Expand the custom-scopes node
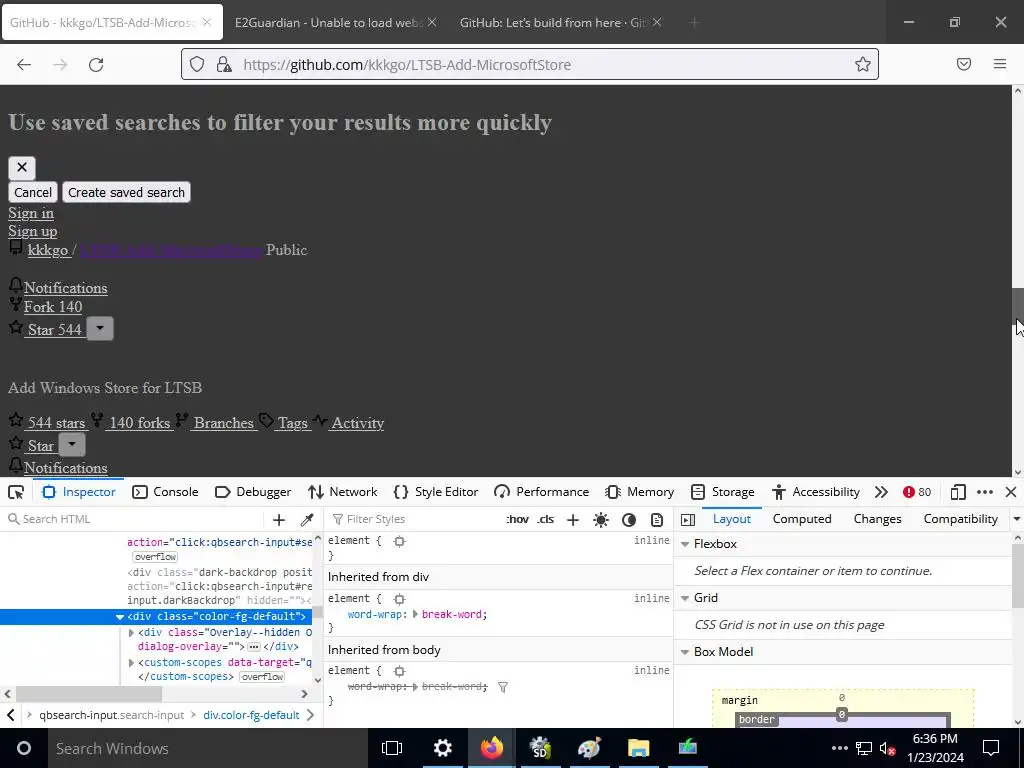This screenshot has width=1024, height=768. click(x=131, y=663)
